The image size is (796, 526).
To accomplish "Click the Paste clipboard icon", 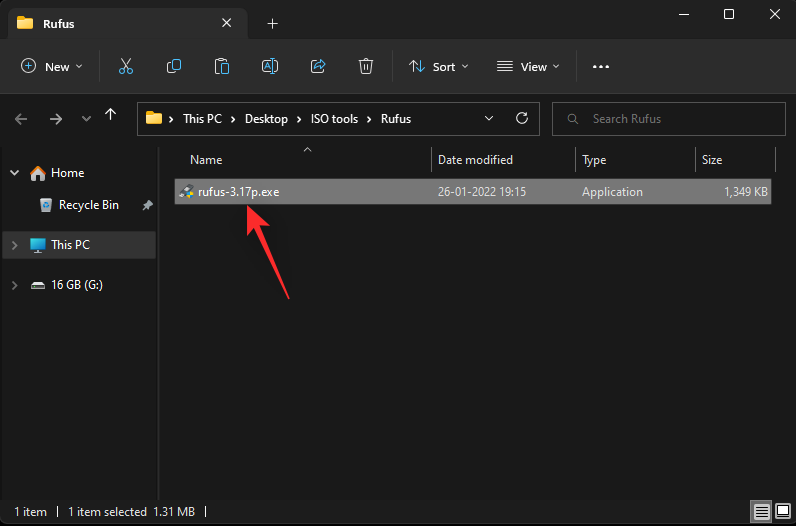I will click(222, 67).
